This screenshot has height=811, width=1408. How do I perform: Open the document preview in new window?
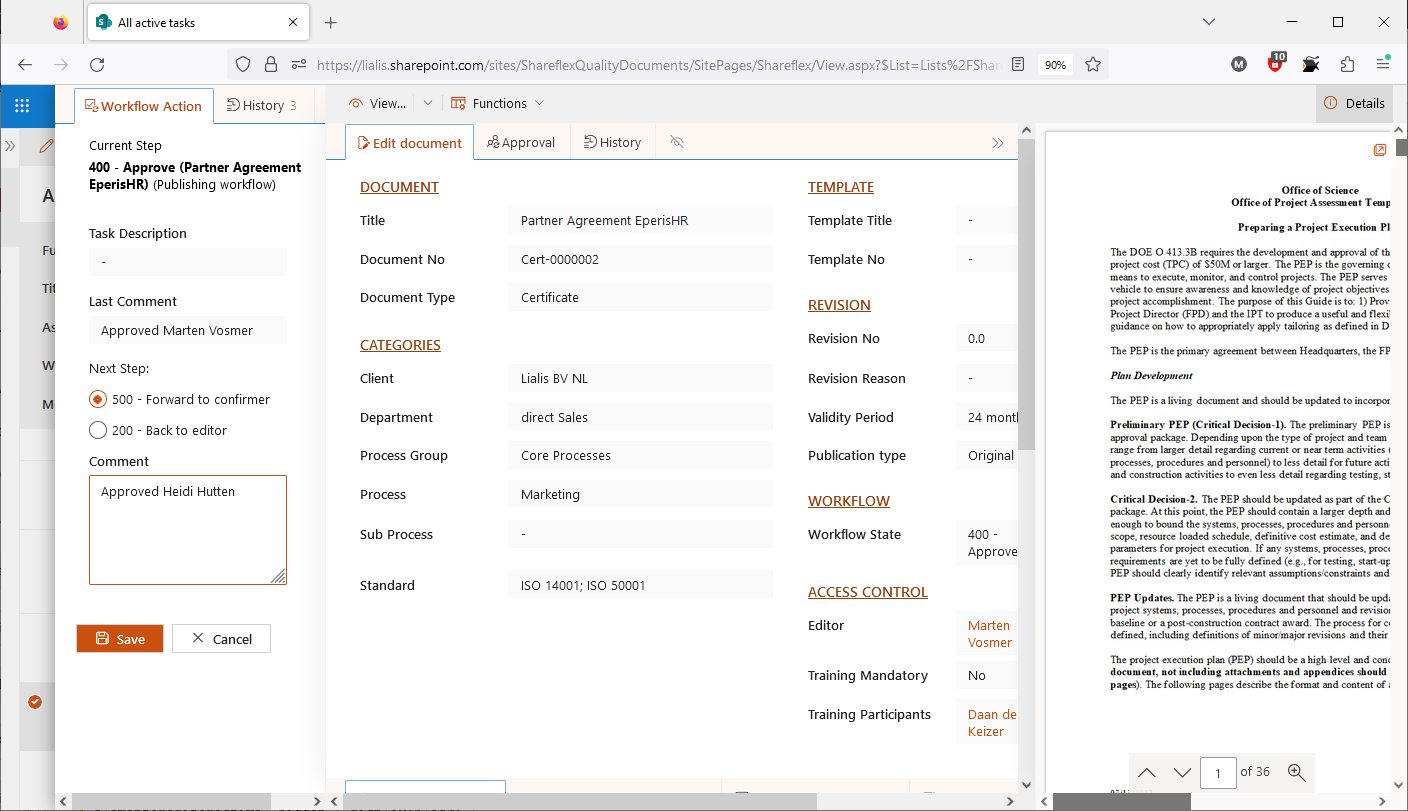[x=1380, y=150]
